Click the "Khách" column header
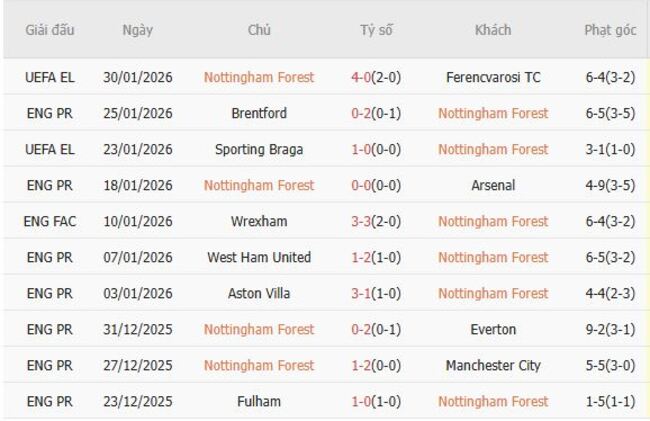 click(x=493, y=30)
